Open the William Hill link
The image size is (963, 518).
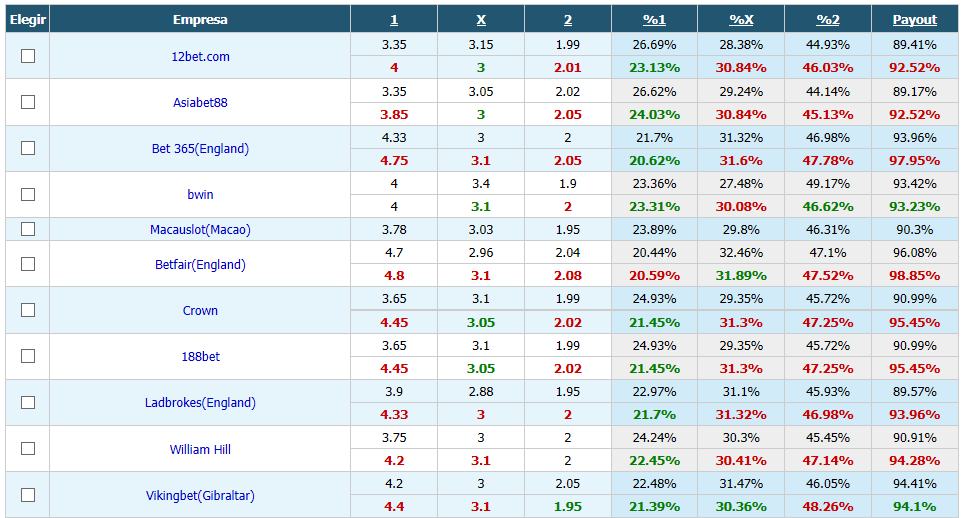200,449
